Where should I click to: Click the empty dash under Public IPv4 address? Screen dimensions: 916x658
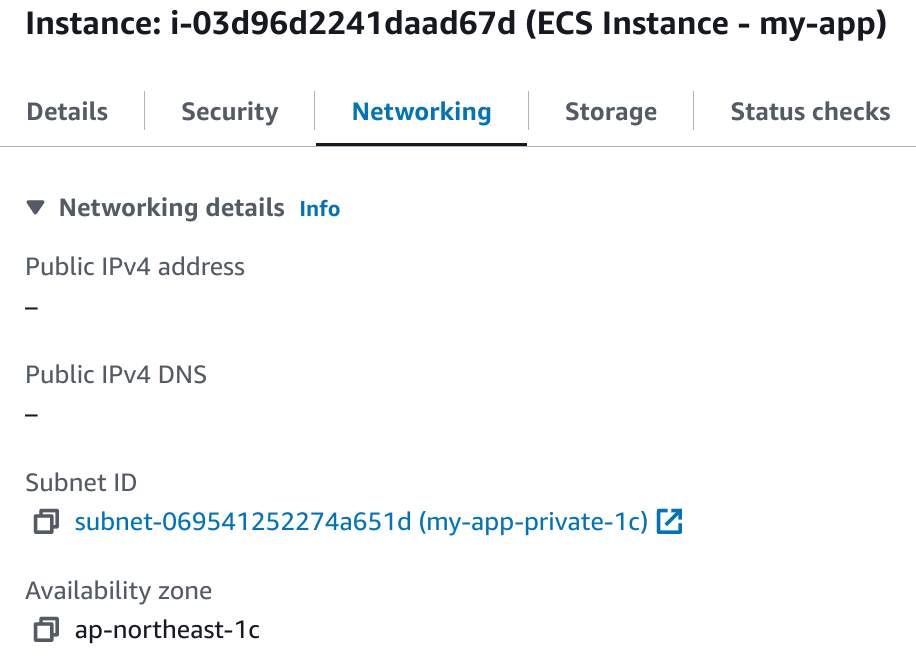click(32, 307)
